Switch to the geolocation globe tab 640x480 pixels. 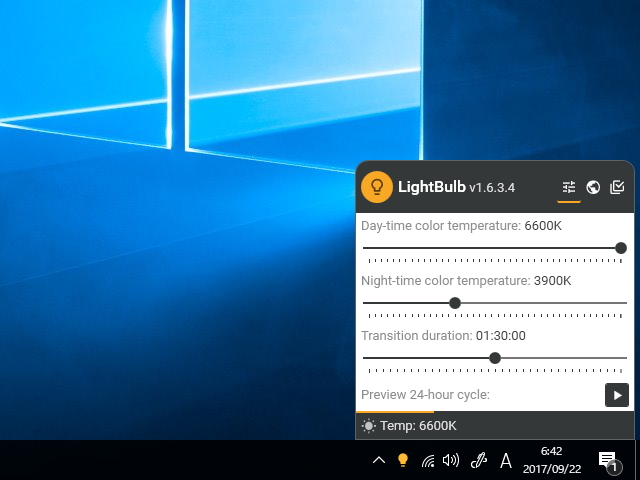click(x=593, y=187)
